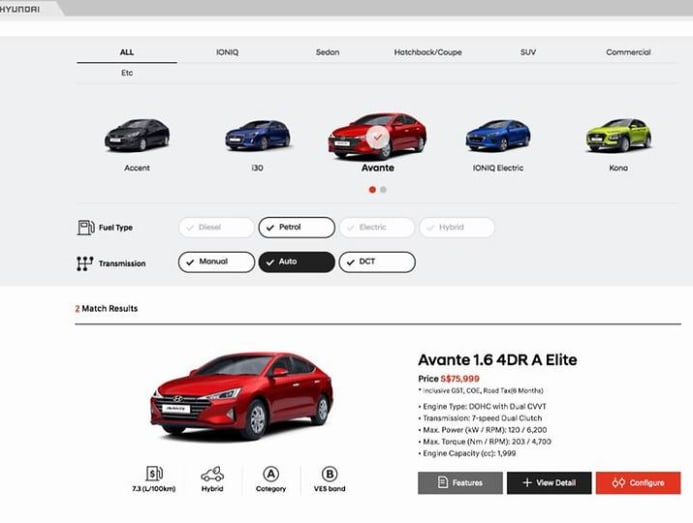Open the Features button for Avante
Screen dimensions: 693x523
[x=459, y=483]
